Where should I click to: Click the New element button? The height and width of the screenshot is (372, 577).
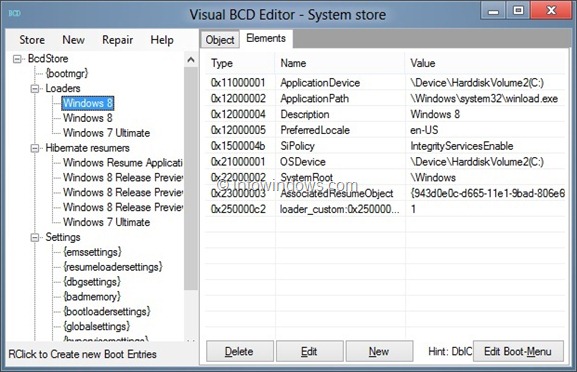(x=379, y=351)
